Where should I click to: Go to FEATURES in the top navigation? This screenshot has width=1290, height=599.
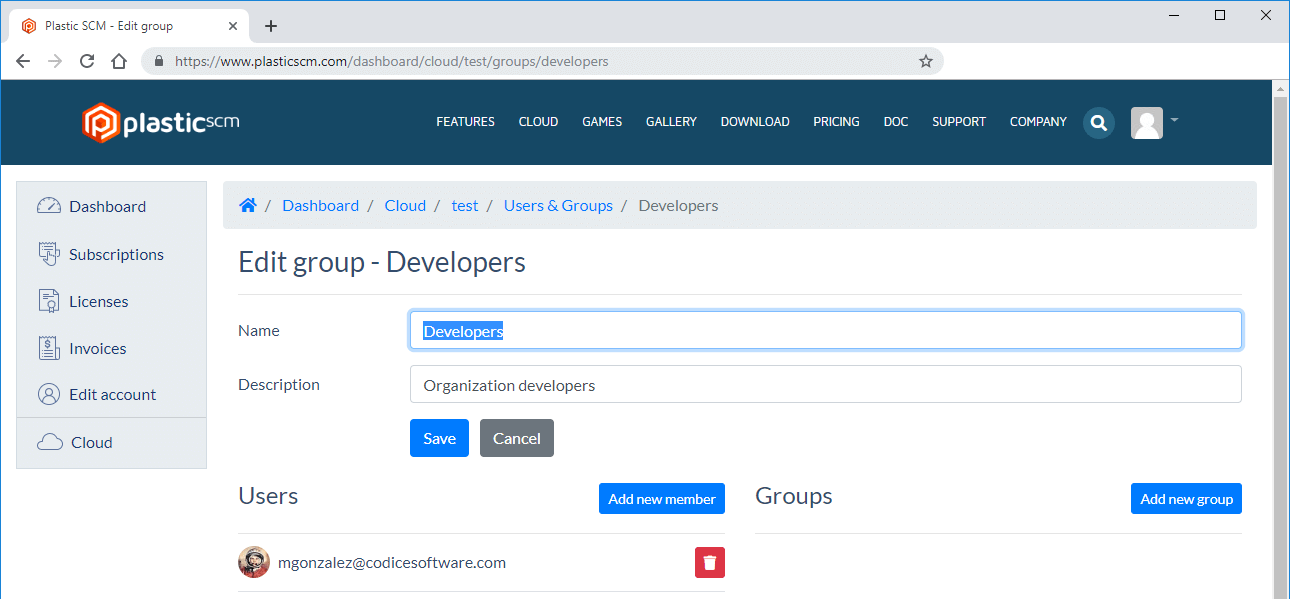point(465,122)
